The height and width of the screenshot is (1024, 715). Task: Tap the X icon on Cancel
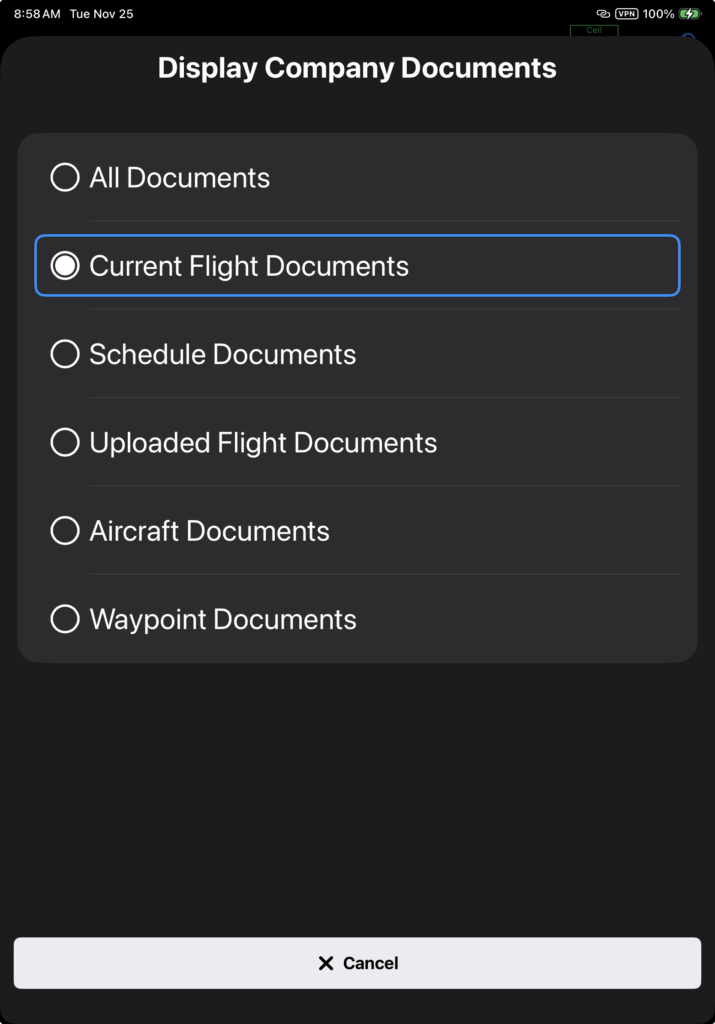tap(325, 963)
